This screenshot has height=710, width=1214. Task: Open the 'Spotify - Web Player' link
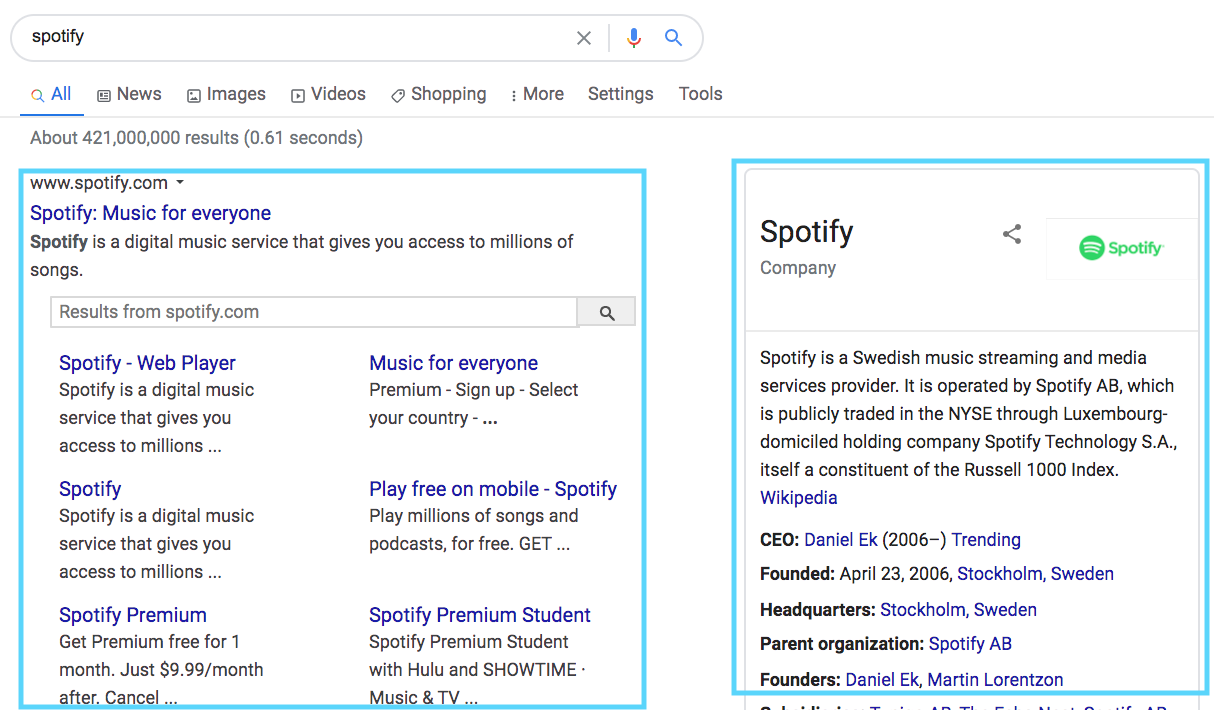click(x=147, y=363)
